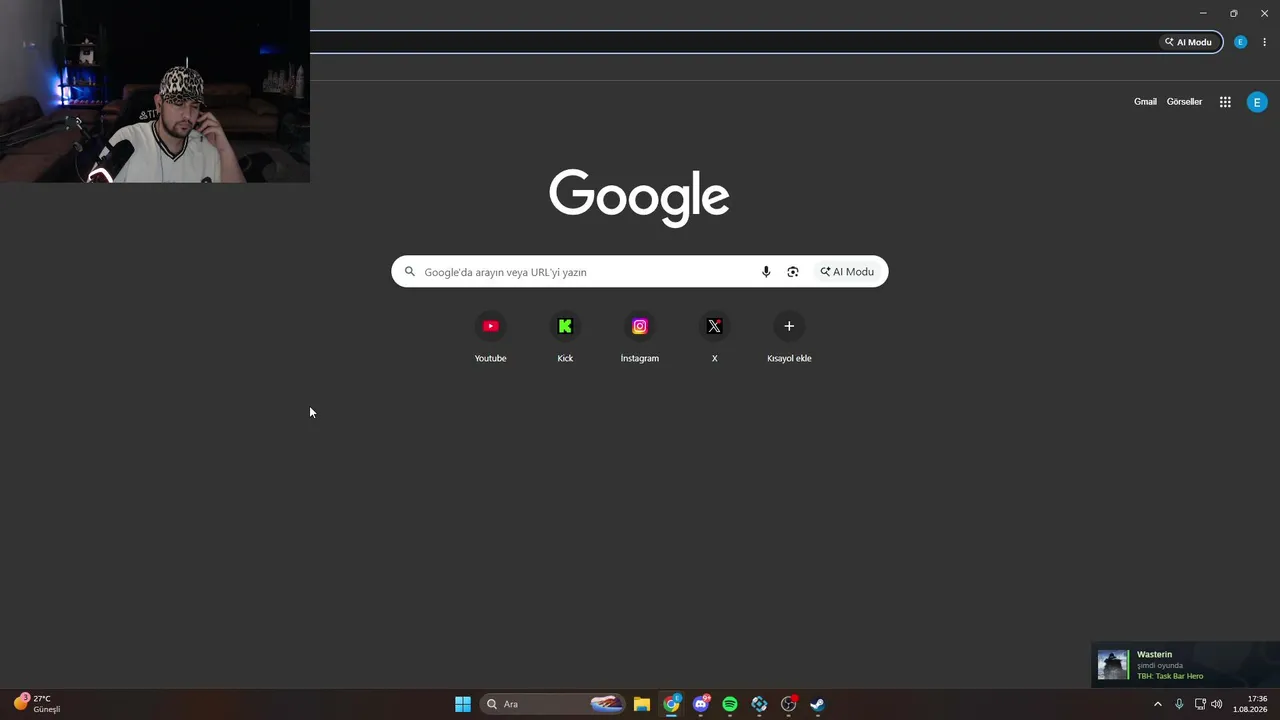Screen dimensions: 1280x720
Task: Open the volume control in system tray
Action: point(1217,704)
